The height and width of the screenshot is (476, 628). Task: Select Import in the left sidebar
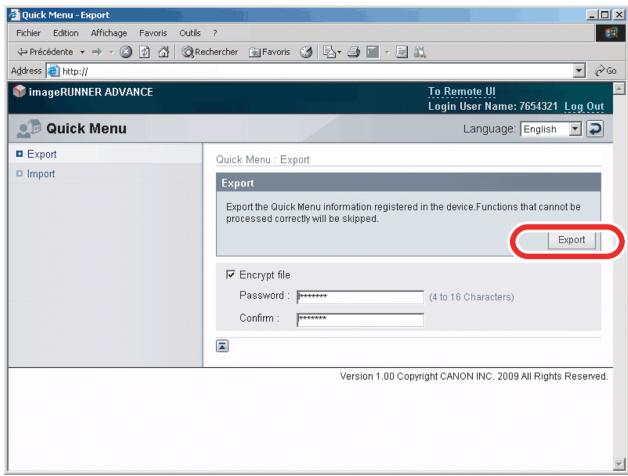click(41, 174)
